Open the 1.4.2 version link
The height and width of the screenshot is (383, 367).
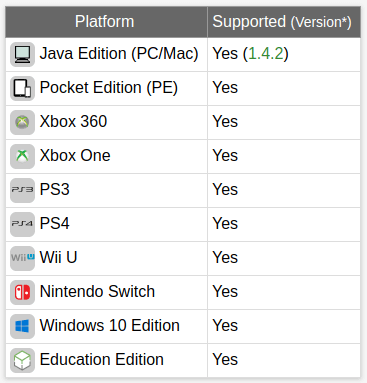click(x=266, y=54)
